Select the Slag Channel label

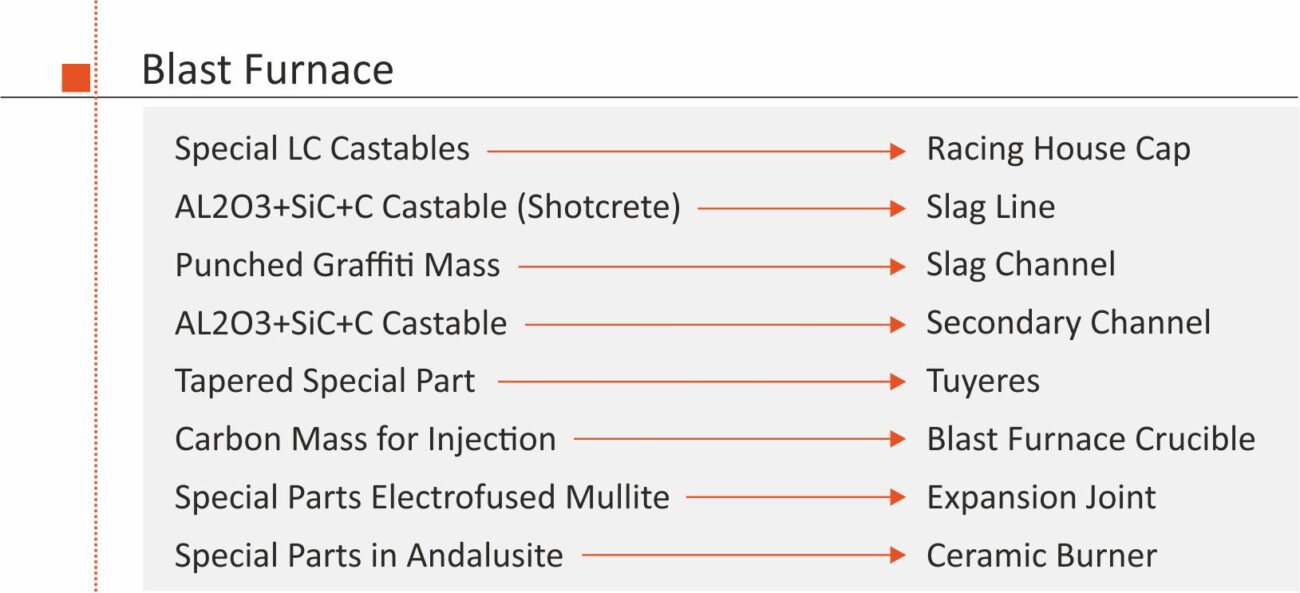coord(1021,265)
